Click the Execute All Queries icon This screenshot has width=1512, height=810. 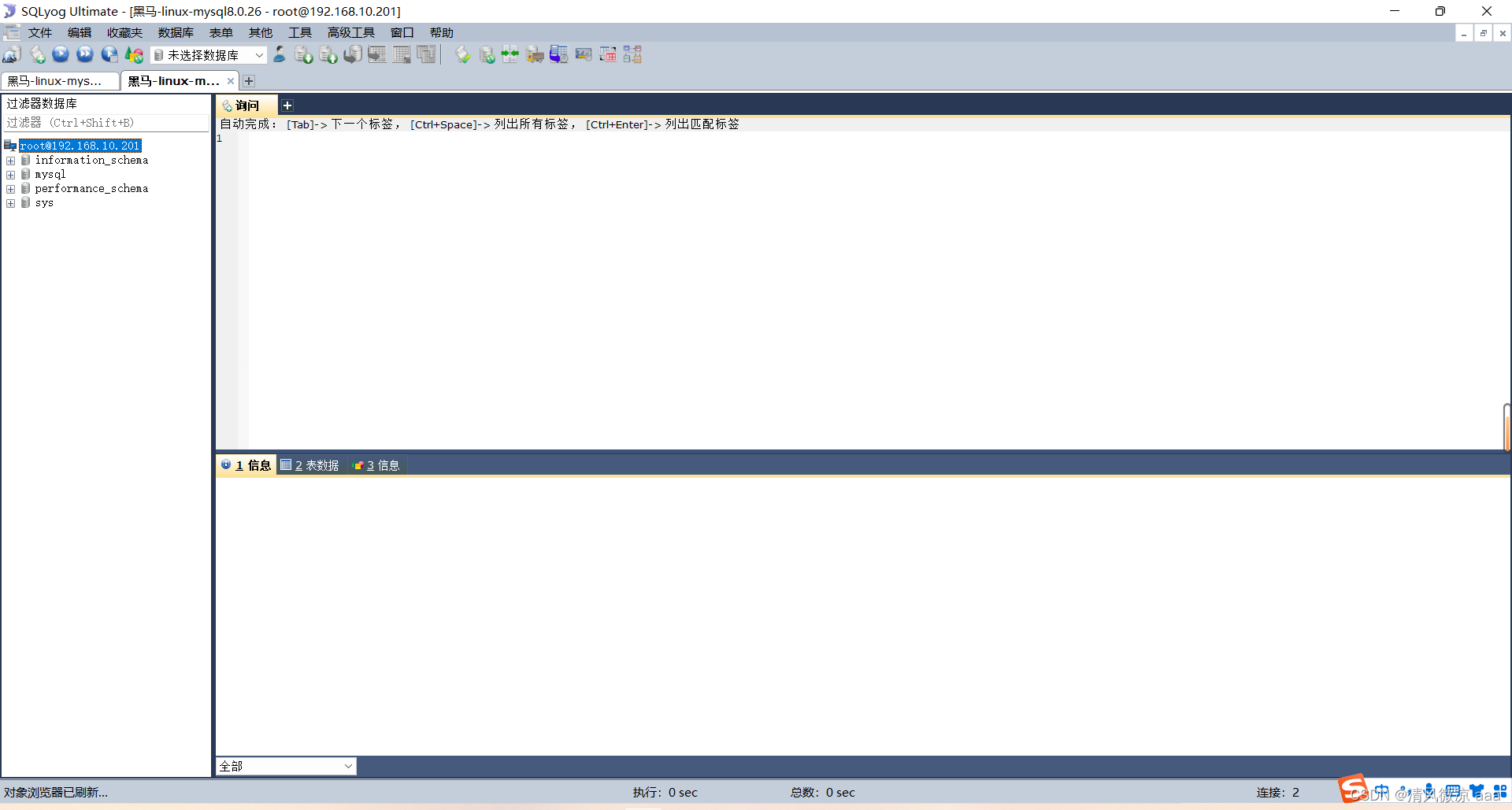[85, 54]
